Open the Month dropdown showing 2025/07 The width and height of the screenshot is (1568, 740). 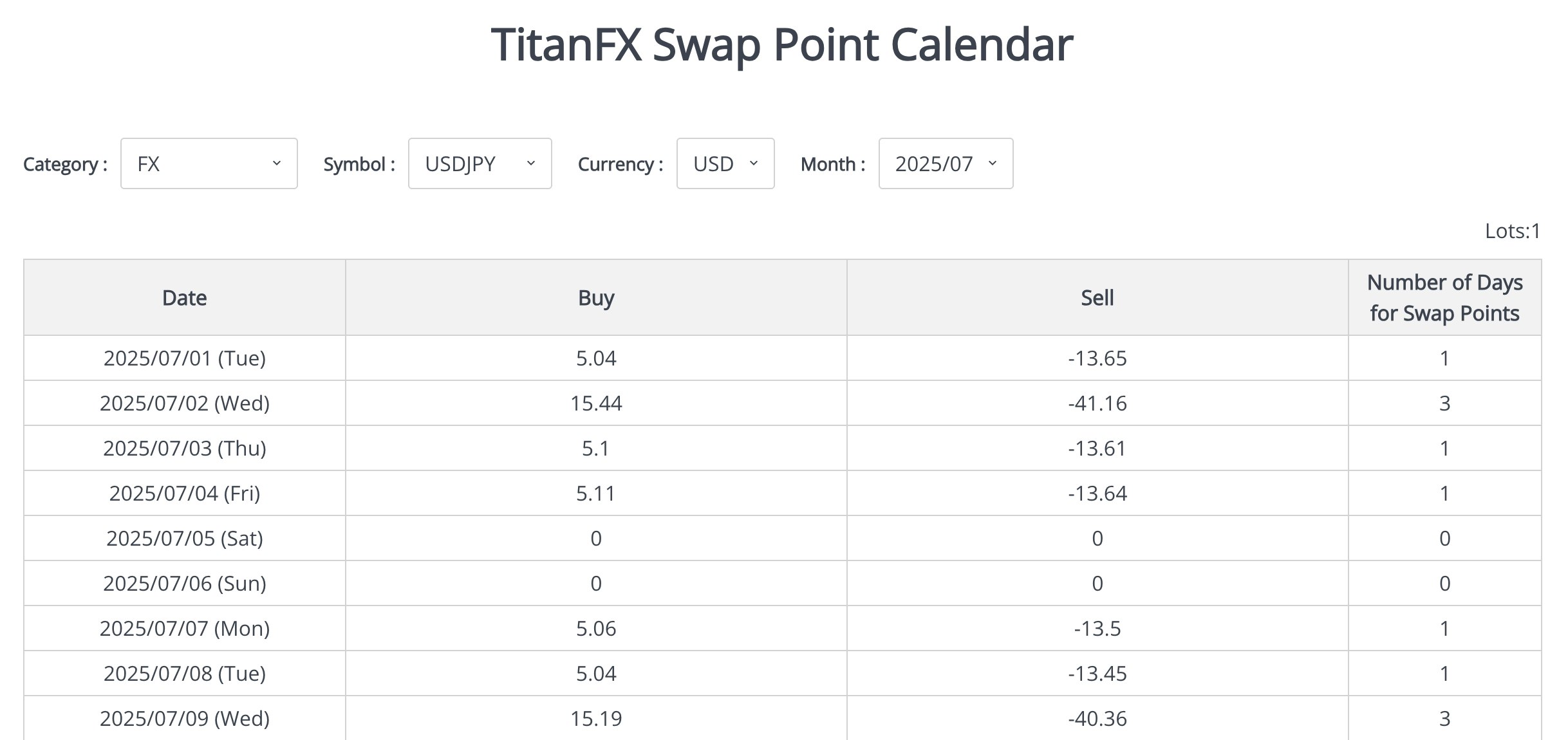point(944,163)
